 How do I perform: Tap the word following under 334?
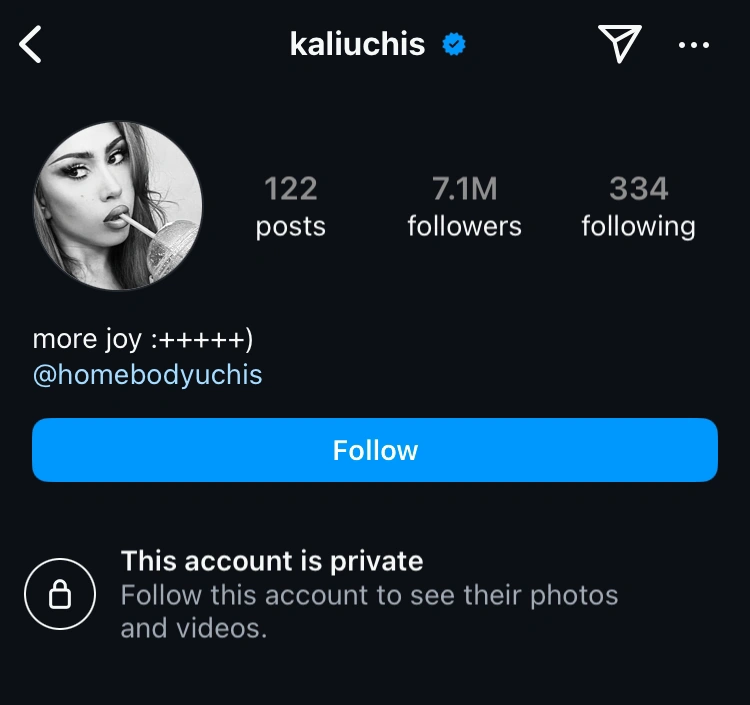click(x=639, y=227)
